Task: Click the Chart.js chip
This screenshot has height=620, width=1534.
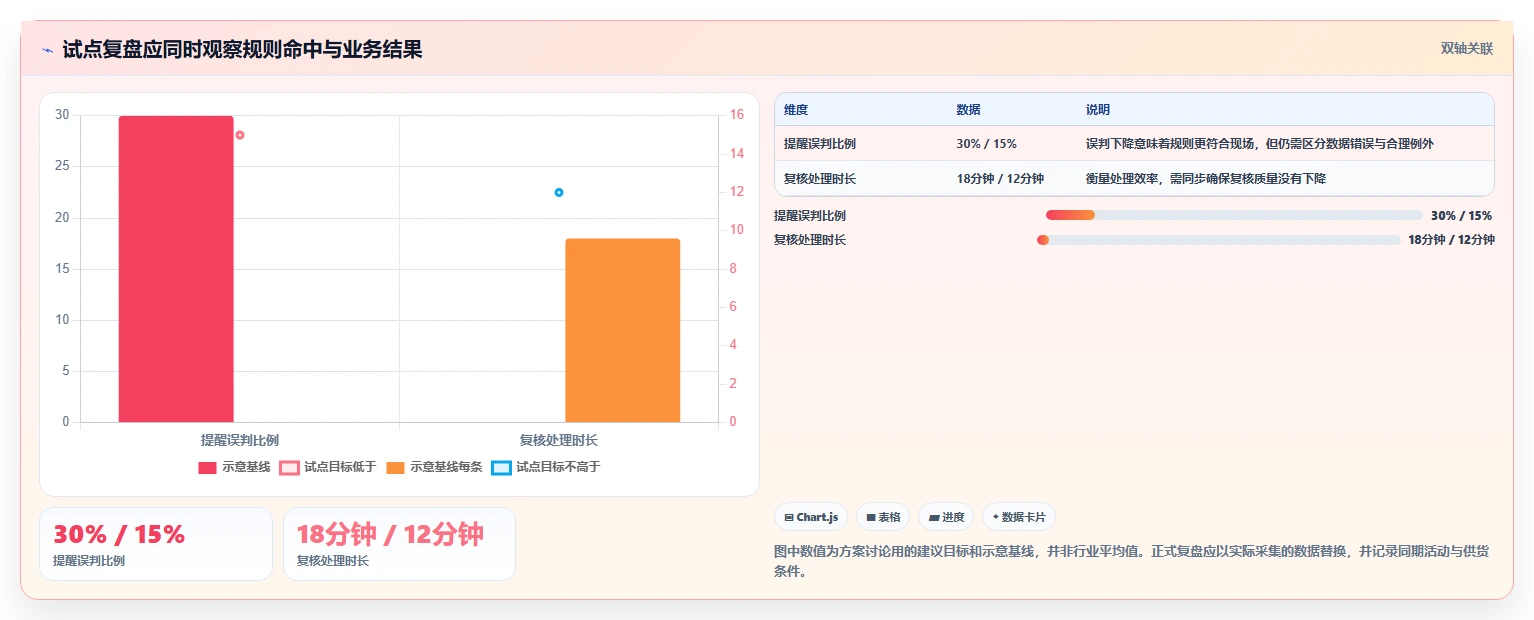Action: point(811,517)
